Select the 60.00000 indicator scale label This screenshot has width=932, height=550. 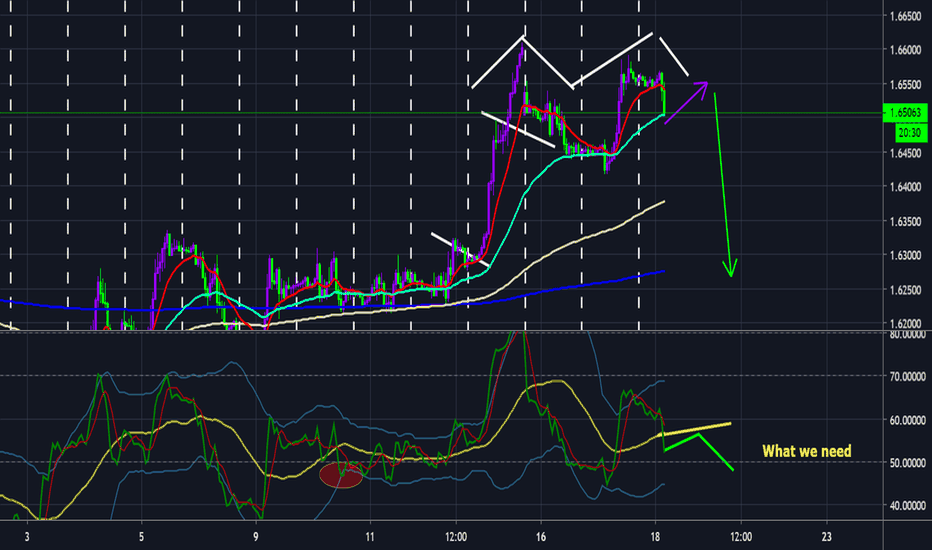[x=908, y=420]
